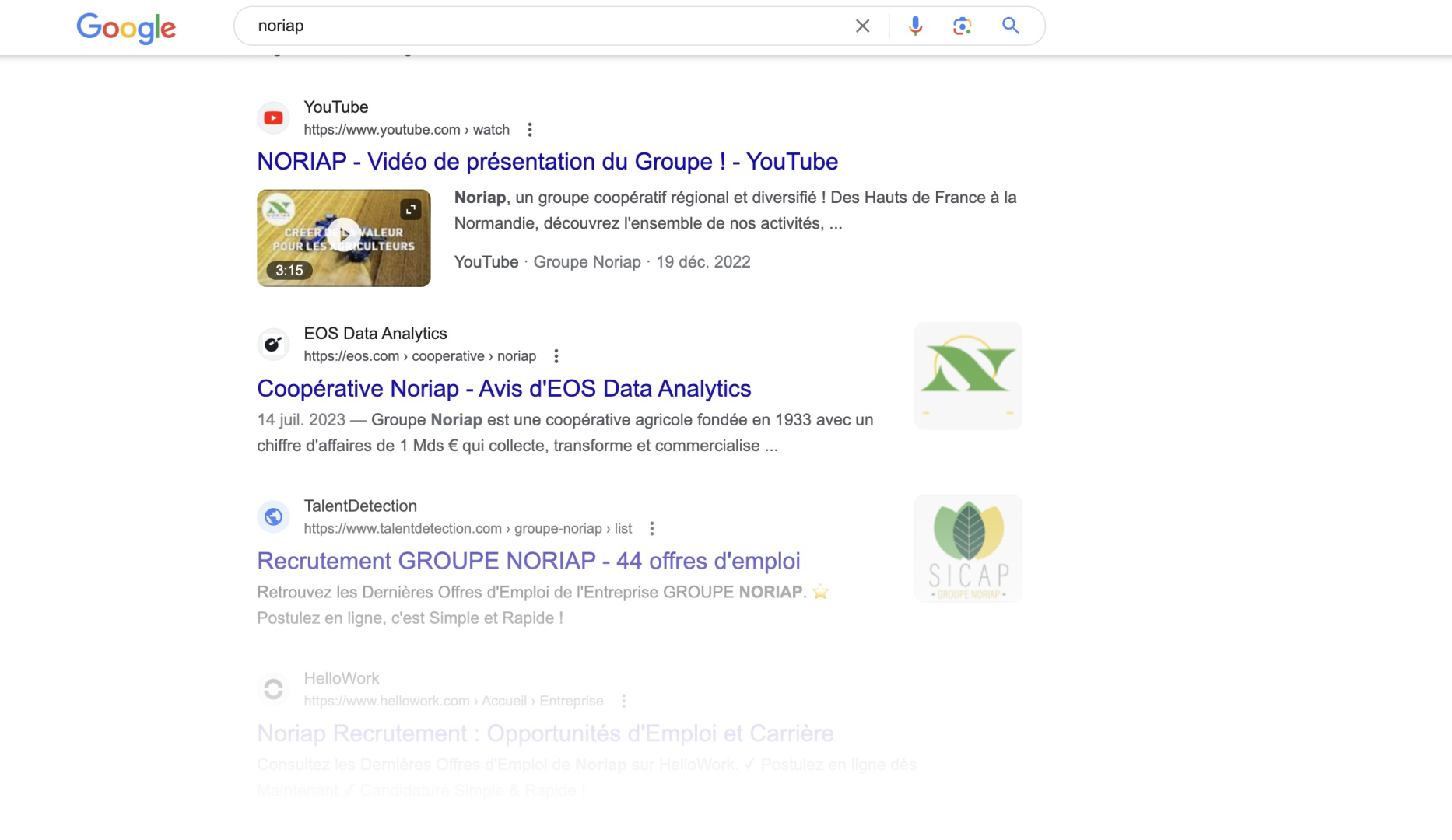The width and height of the screenshot is (1452, 840).
Task: Click the eos.com cooperative noriap URL
Action: [419, 356]
